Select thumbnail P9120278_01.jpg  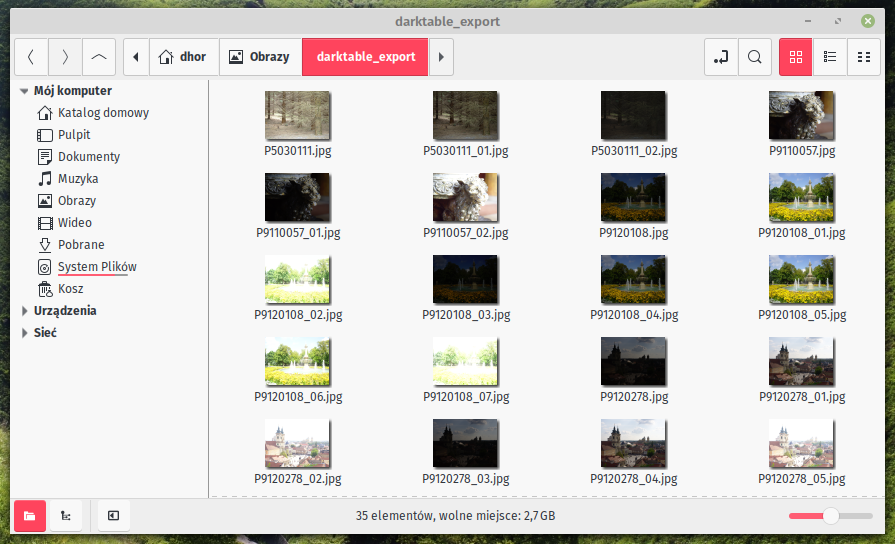coord(801,361)
